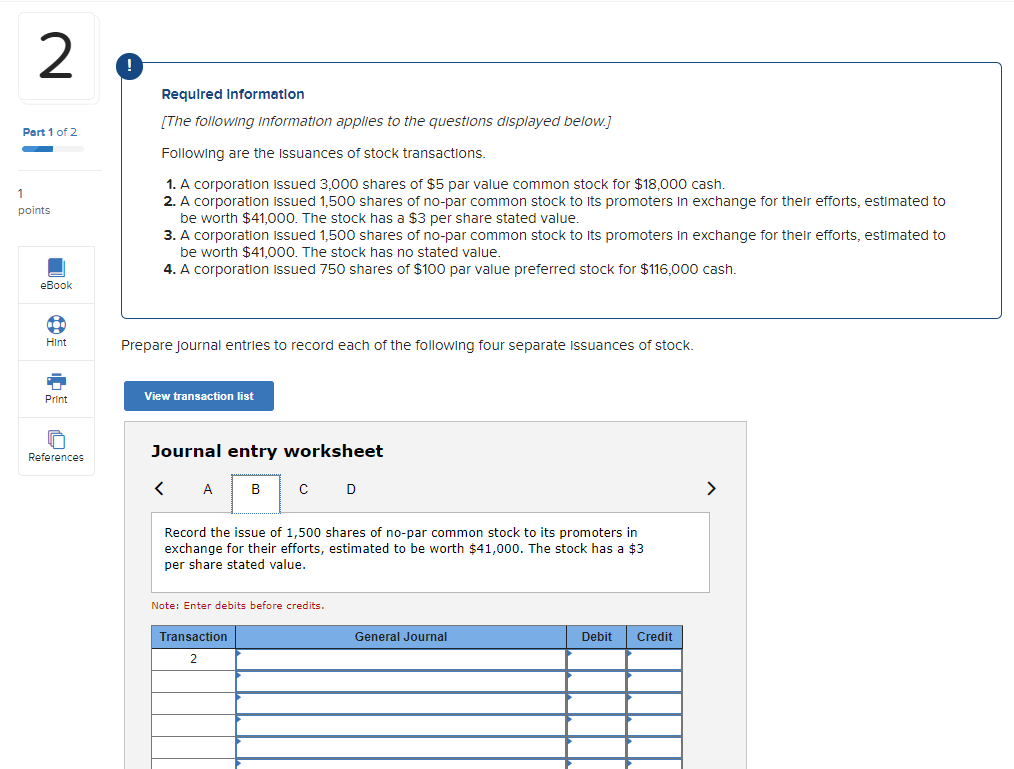The height and width of the screenshot is (769, 1014).
Task: Switch to worksheet tab A
Action: pyautogui.click(x=207, y=489)
